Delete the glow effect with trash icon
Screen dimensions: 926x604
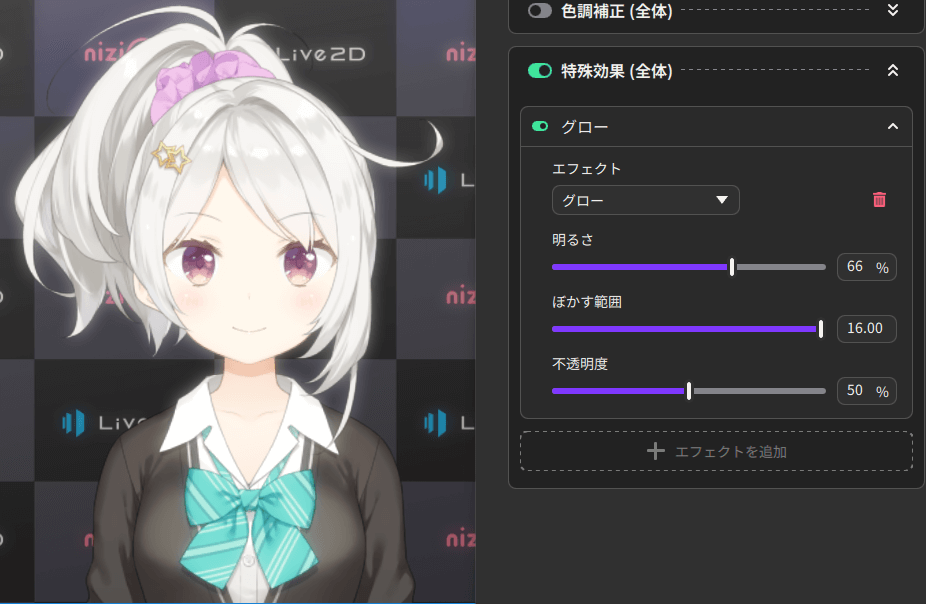[x=879, y=200]
